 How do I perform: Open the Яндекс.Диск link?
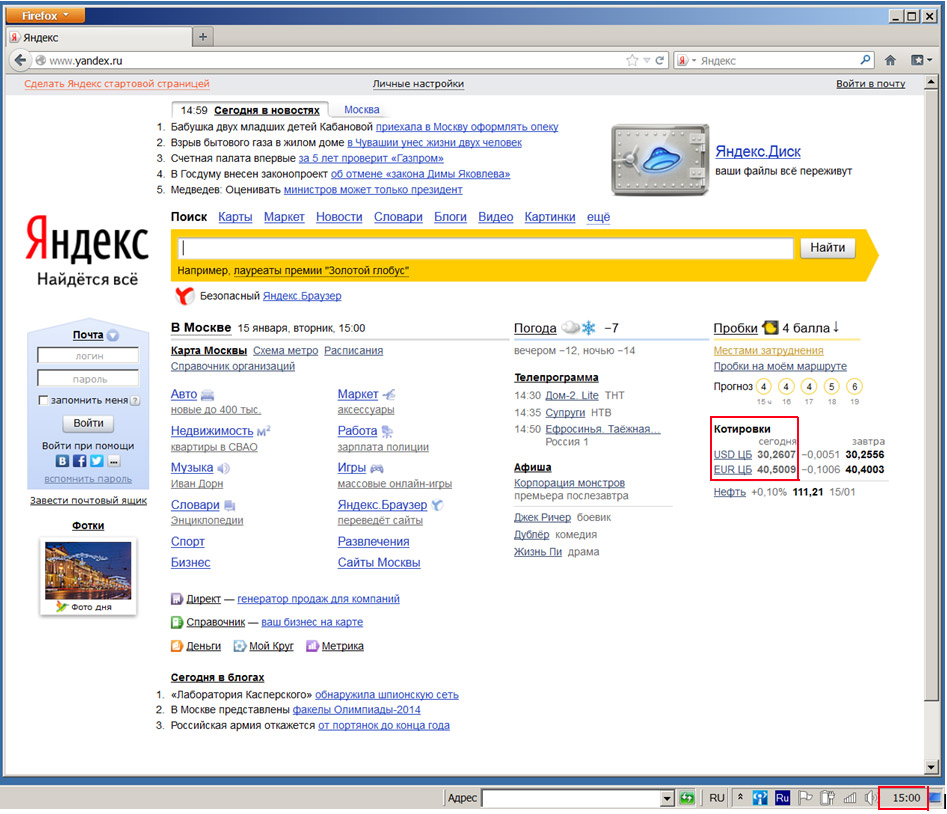coord(758,152)
